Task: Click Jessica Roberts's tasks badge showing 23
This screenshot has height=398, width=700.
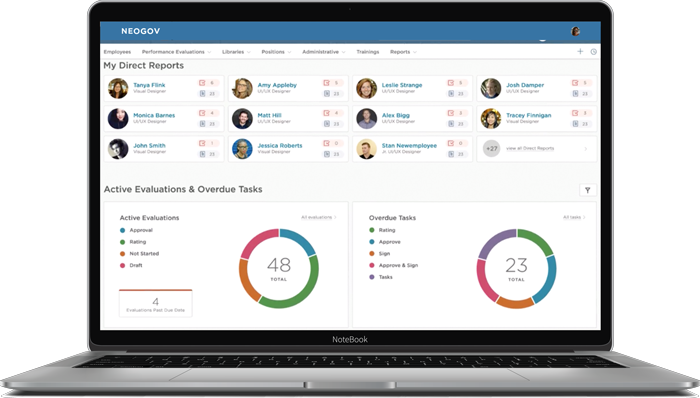Action: click(x=333, y=154)
